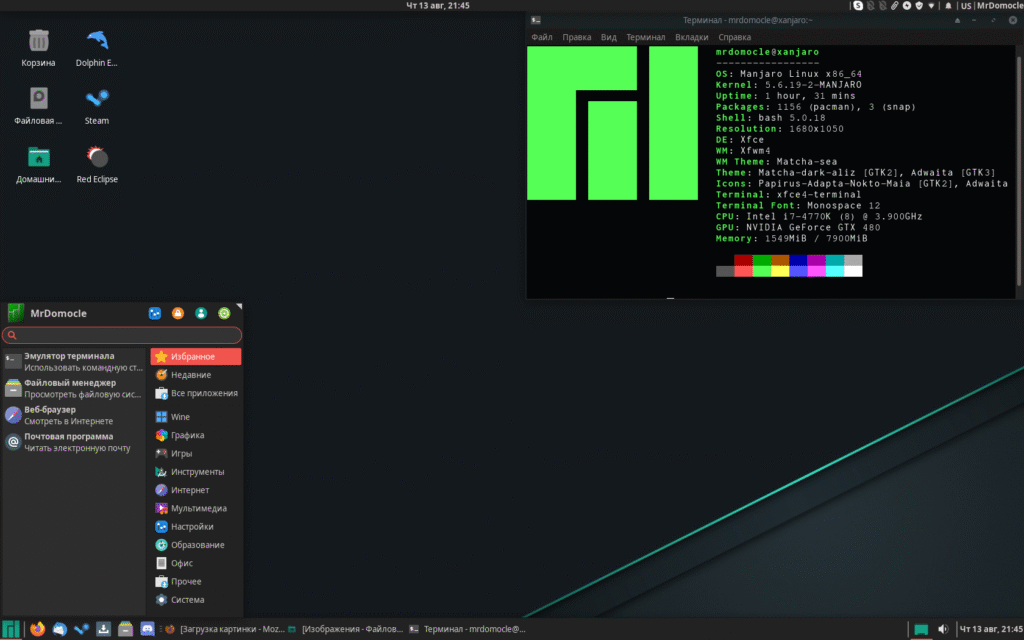Launch Firefox from the bottom panel

(x=37, y=629)
